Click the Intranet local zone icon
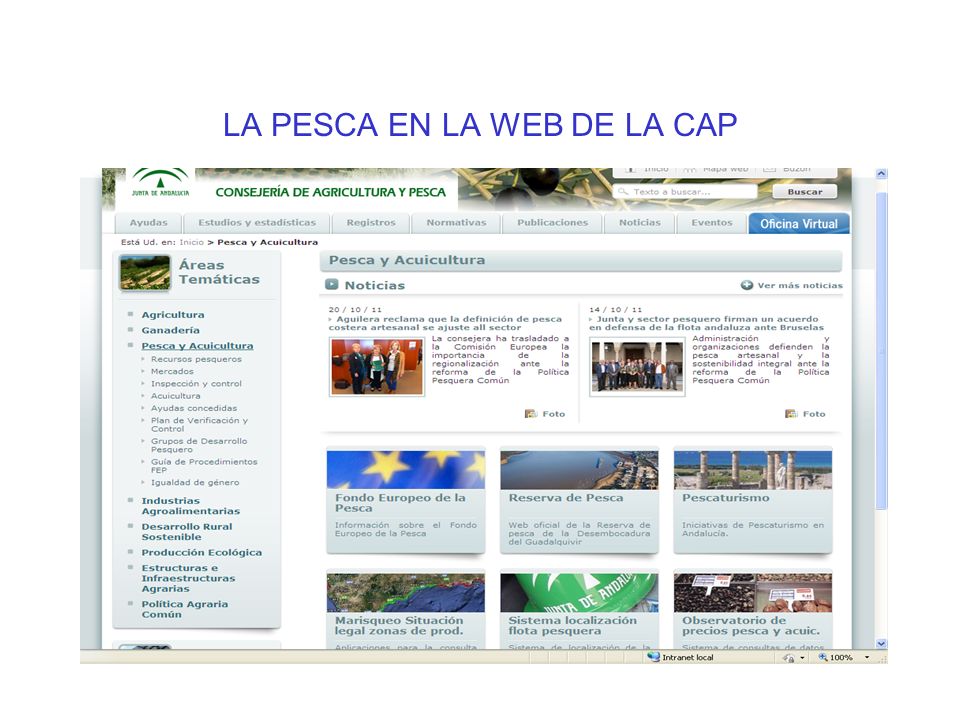 [653, 657]
